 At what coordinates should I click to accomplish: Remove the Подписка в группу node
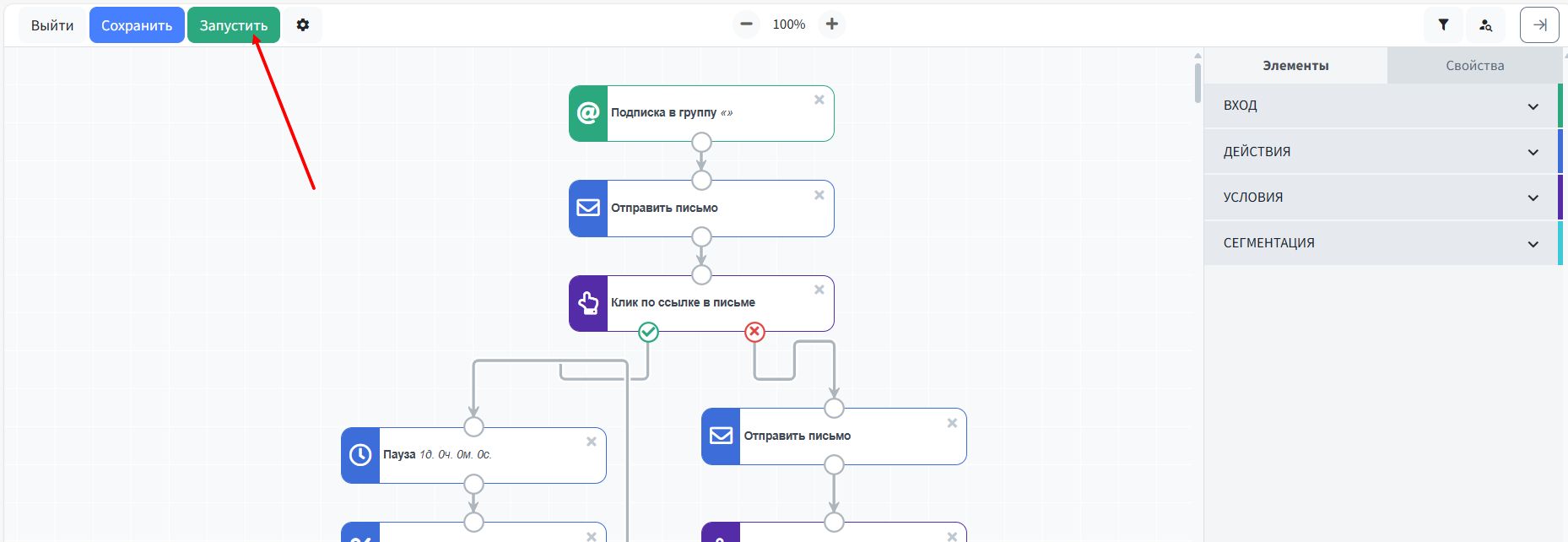pos(819,100)
